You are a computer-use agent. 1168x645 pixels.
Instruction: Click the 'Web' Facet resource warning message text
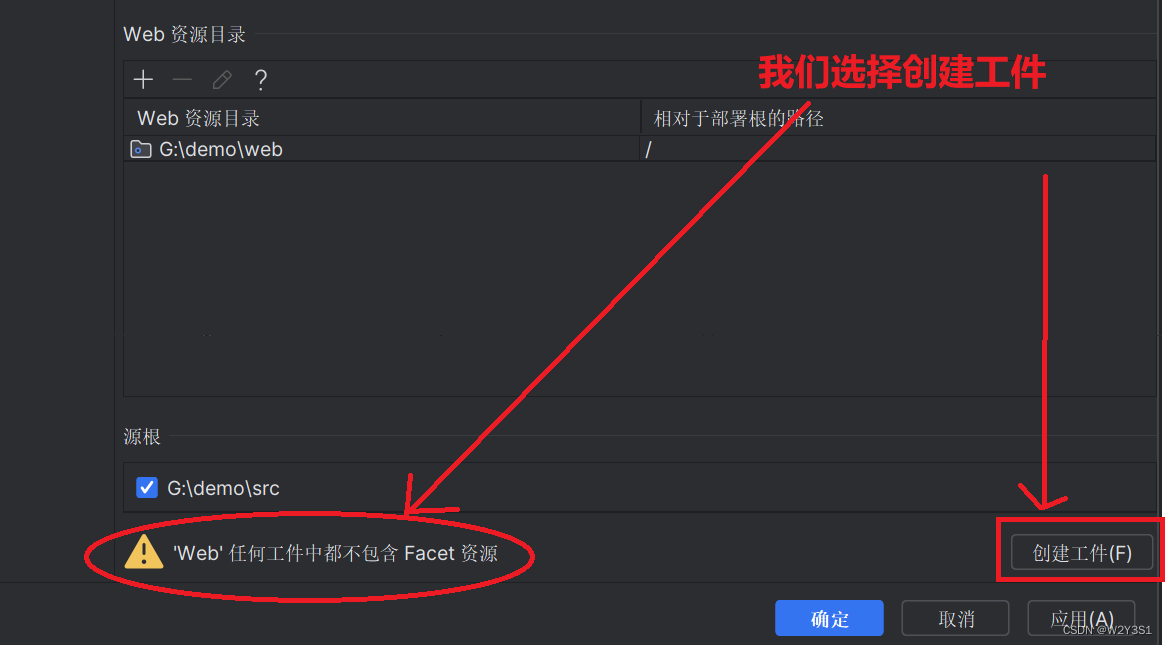[x=335, y=553]
